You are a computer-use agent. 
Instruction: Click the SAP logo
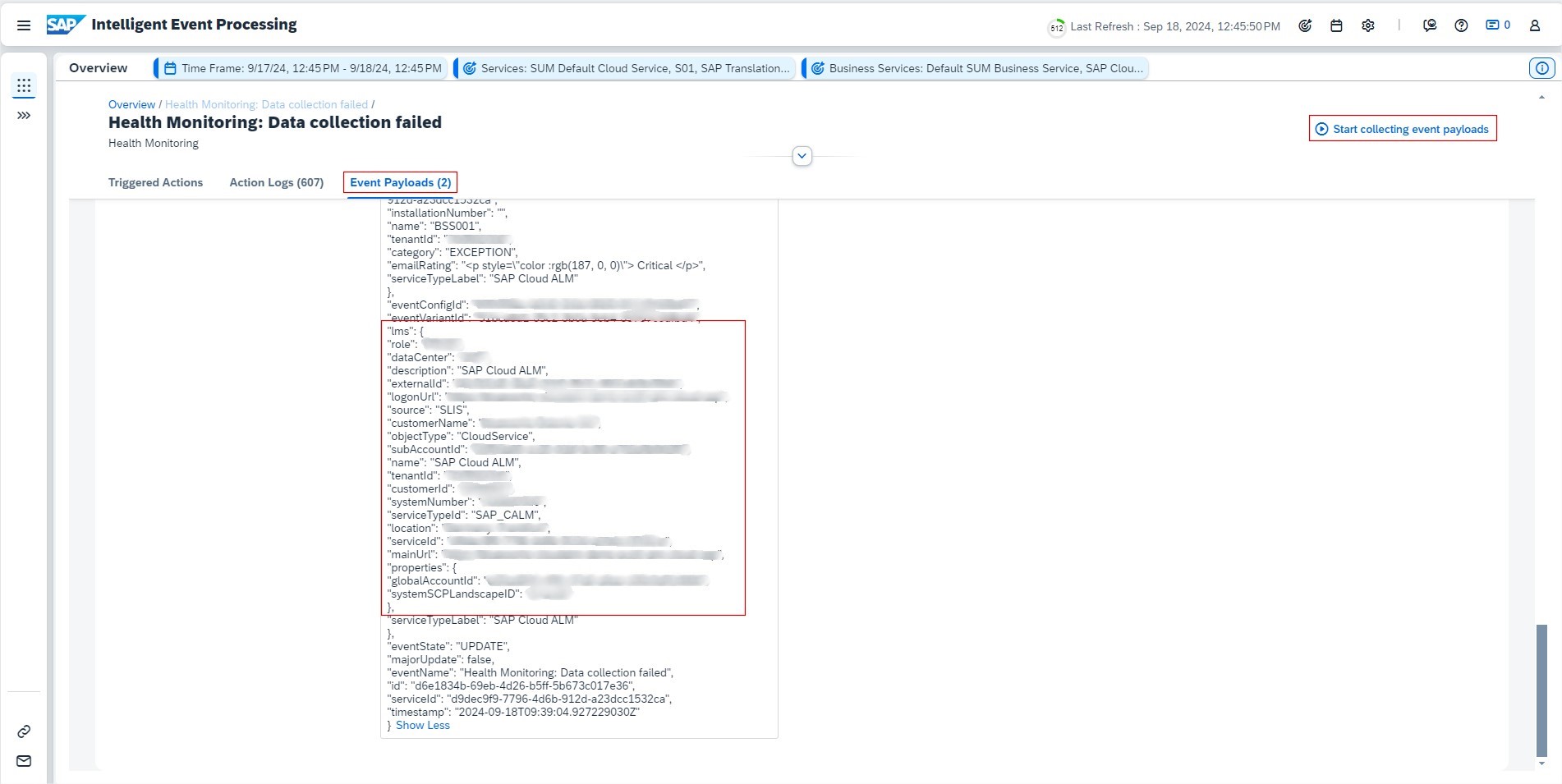point(65,25)
